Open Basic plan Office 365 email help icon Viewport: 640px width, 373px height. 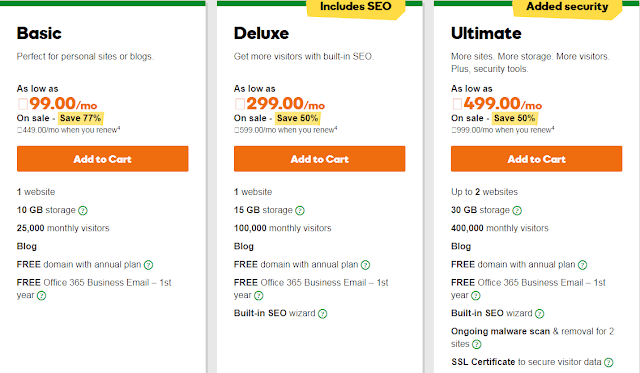(x=42, y=295)
